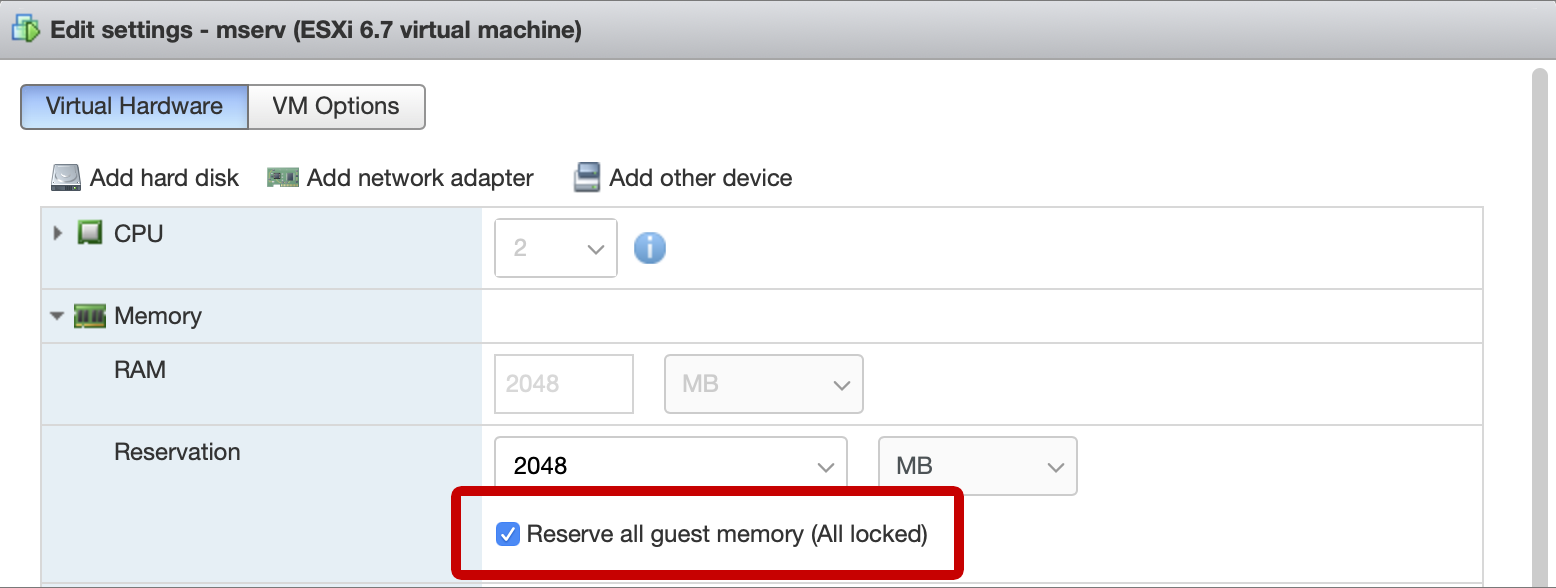Click the Add network adapter button
The width and height of the screenshot is (1556, 588).
(x=401, y=178)
